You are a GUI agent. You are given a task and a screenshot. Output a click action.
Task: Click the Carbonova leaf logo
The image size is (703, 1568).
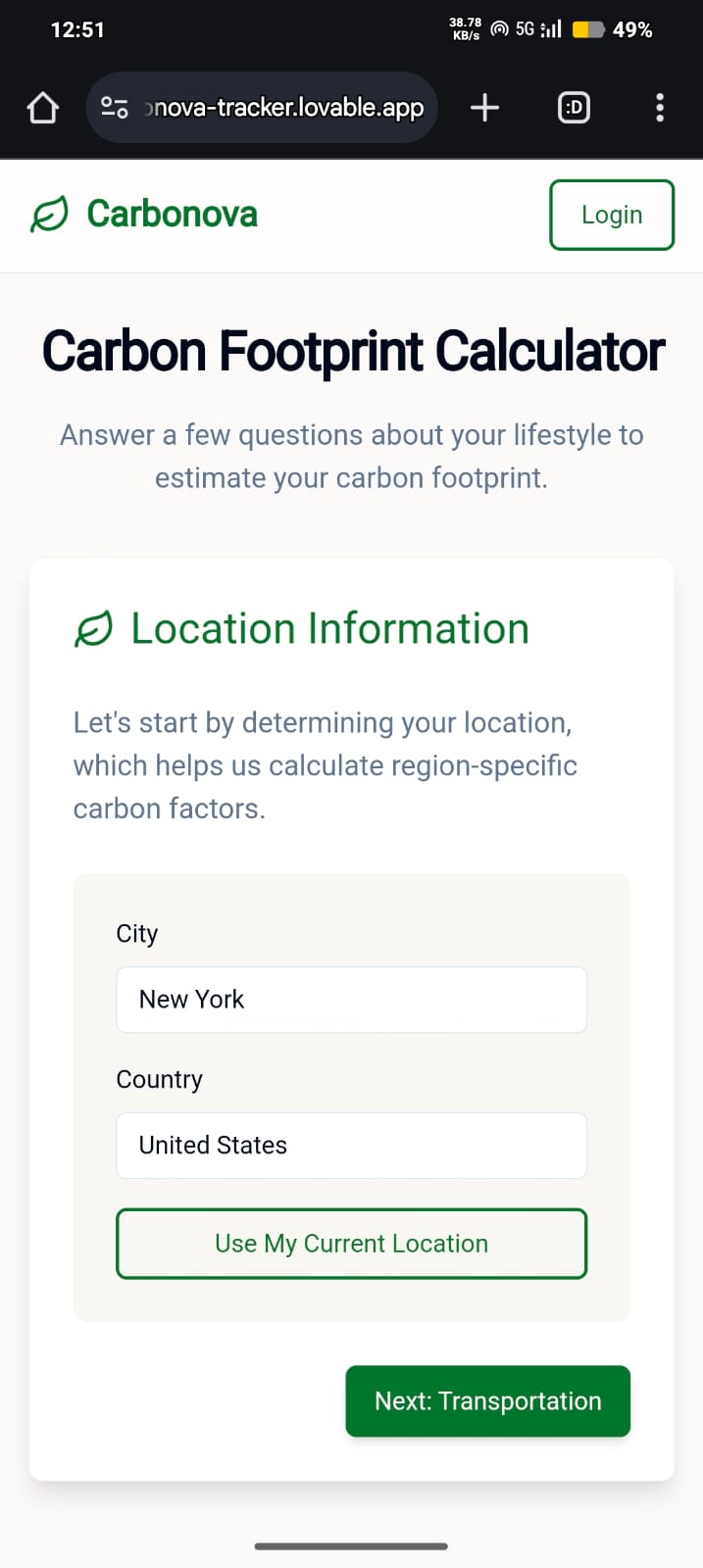(49, 214)
